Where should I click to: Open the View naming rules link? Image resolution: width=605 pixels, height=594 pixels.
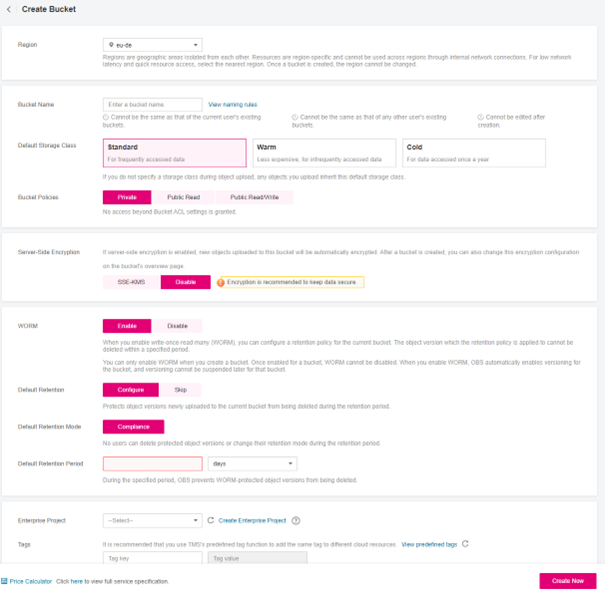233,104
